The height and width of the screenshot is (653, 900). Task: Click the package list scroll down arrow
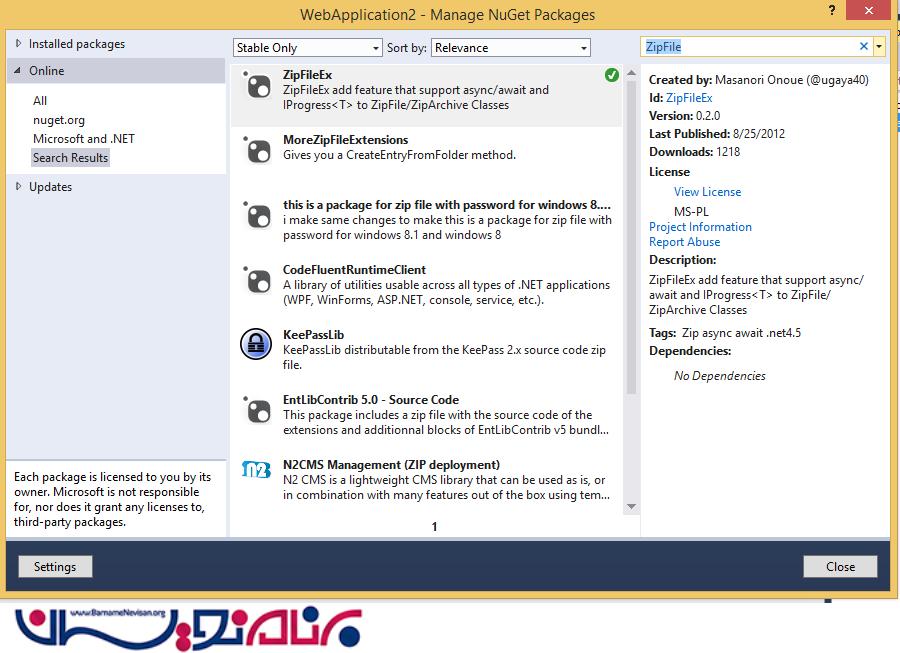(631, 506)
